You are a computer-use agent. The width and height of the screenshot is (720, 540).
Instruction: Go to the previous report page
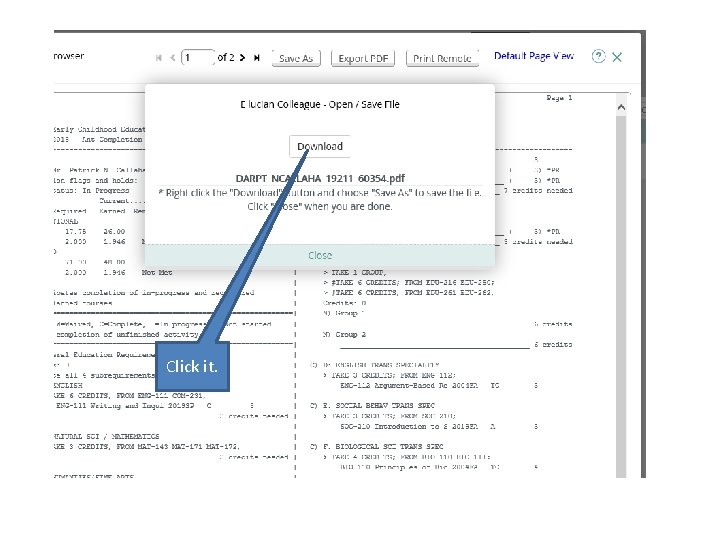click(x=173, y=58)
